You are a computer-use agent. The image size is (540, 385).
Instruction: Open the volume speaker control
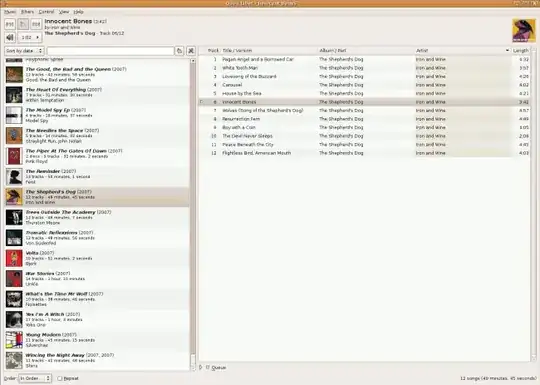coord(10,37)
